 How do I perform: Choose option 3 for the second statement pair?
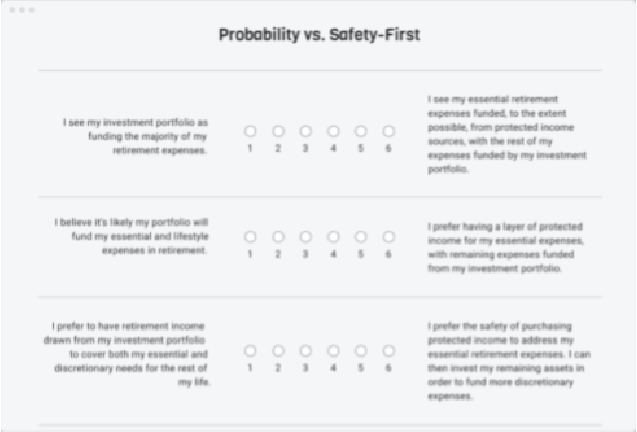tap(306, 237)
